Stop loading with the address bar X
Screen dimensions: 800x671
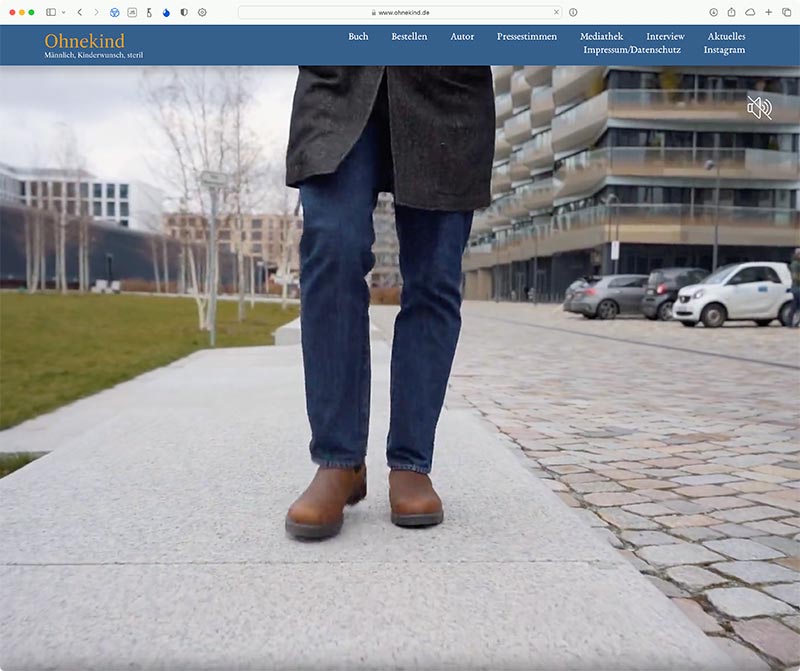tap(556, 12)
